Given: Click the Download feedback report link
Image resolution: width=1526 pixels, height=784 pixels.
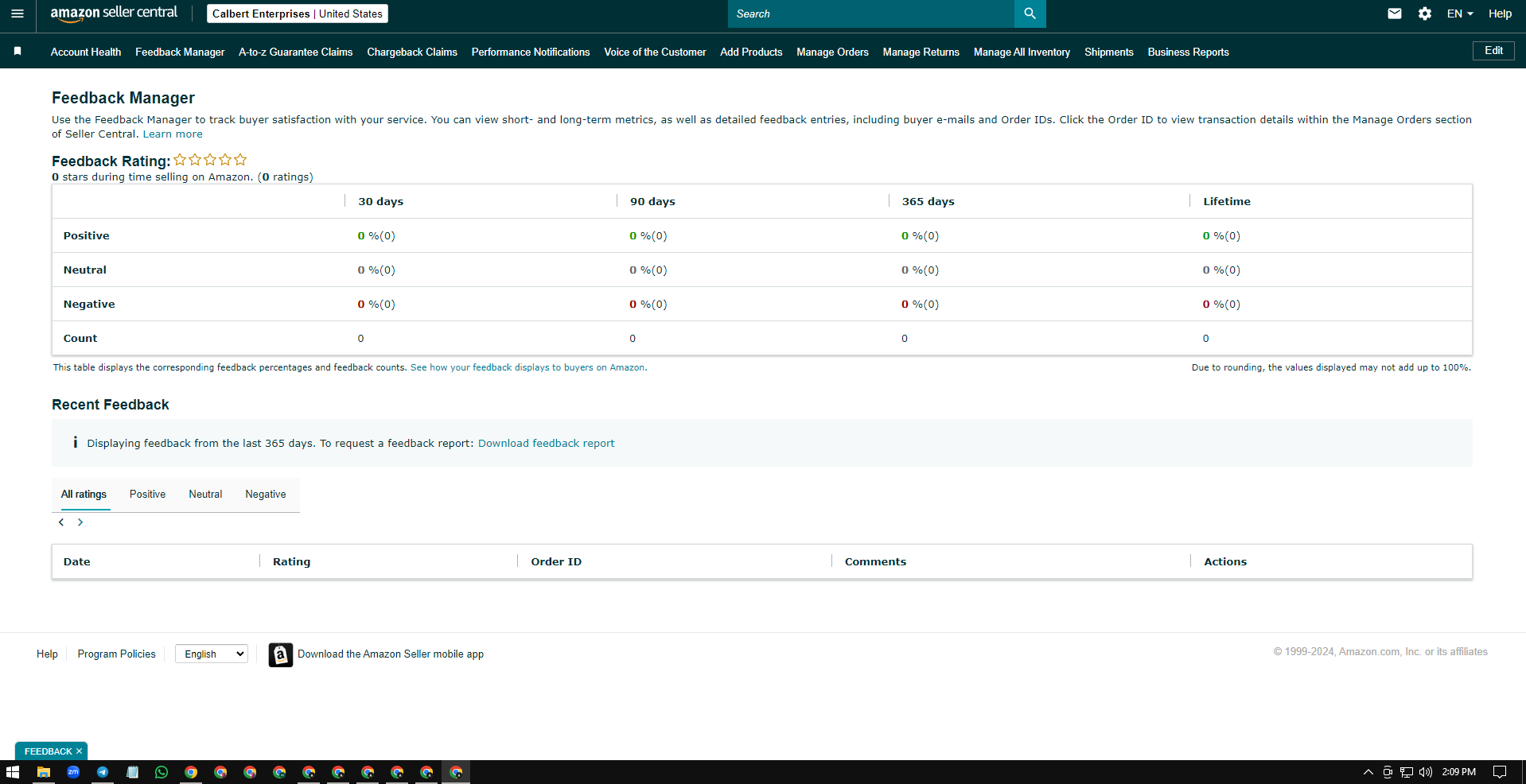Looking at the screenshot, I should tap(546, 443).
